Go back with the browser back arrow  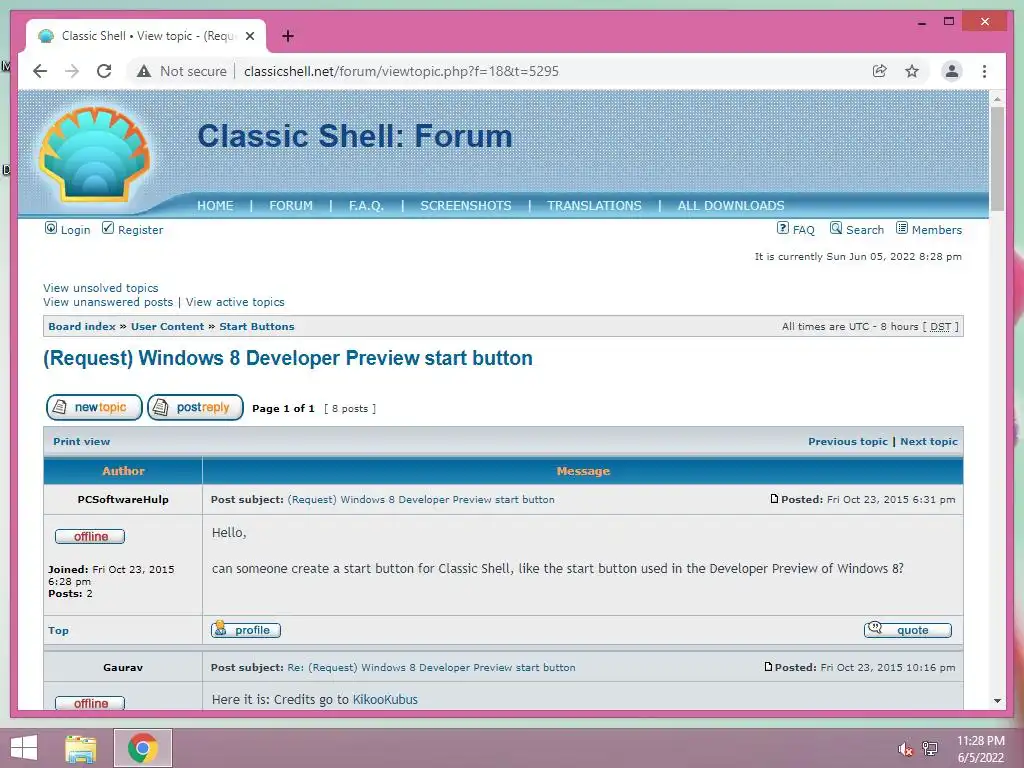(40, 71)
